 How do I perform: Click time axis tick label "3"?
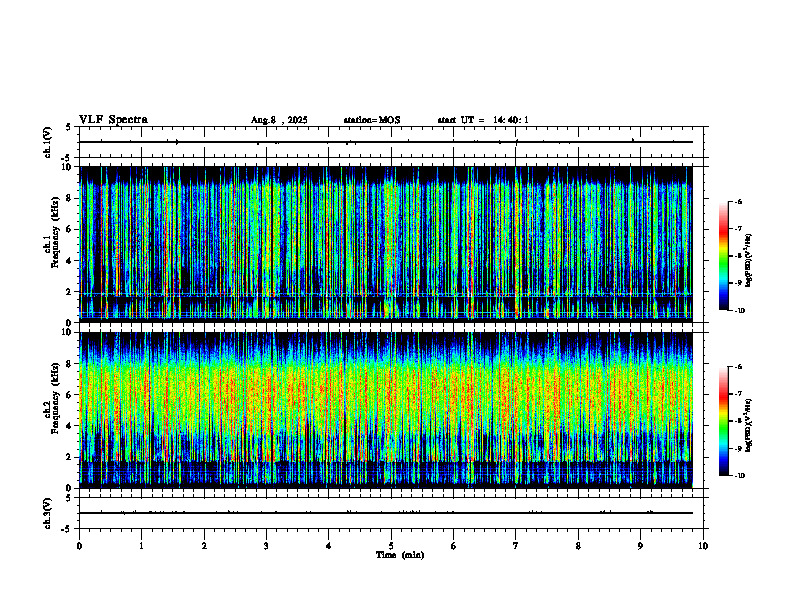tap(266, 546)
